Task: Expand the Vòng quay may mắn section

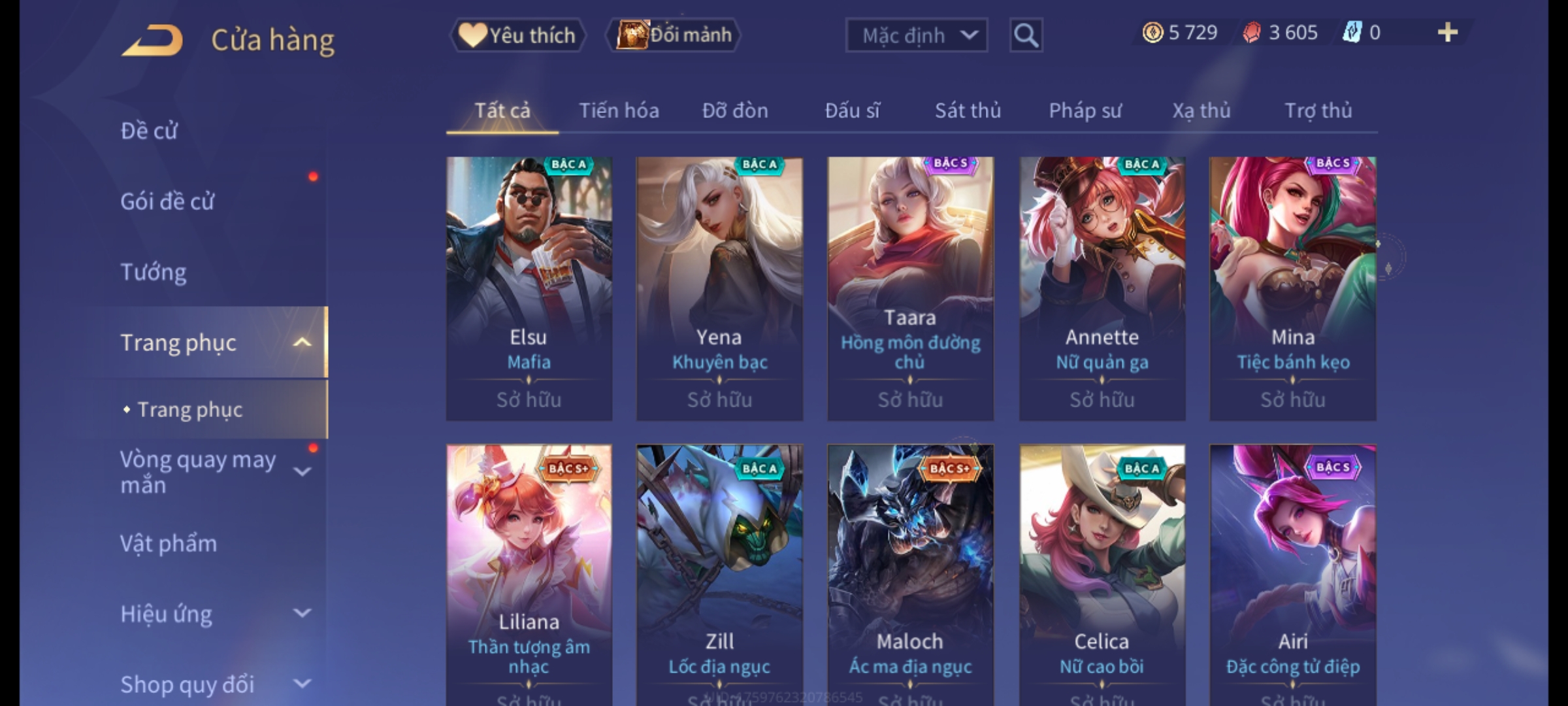Action: (302, 471)
